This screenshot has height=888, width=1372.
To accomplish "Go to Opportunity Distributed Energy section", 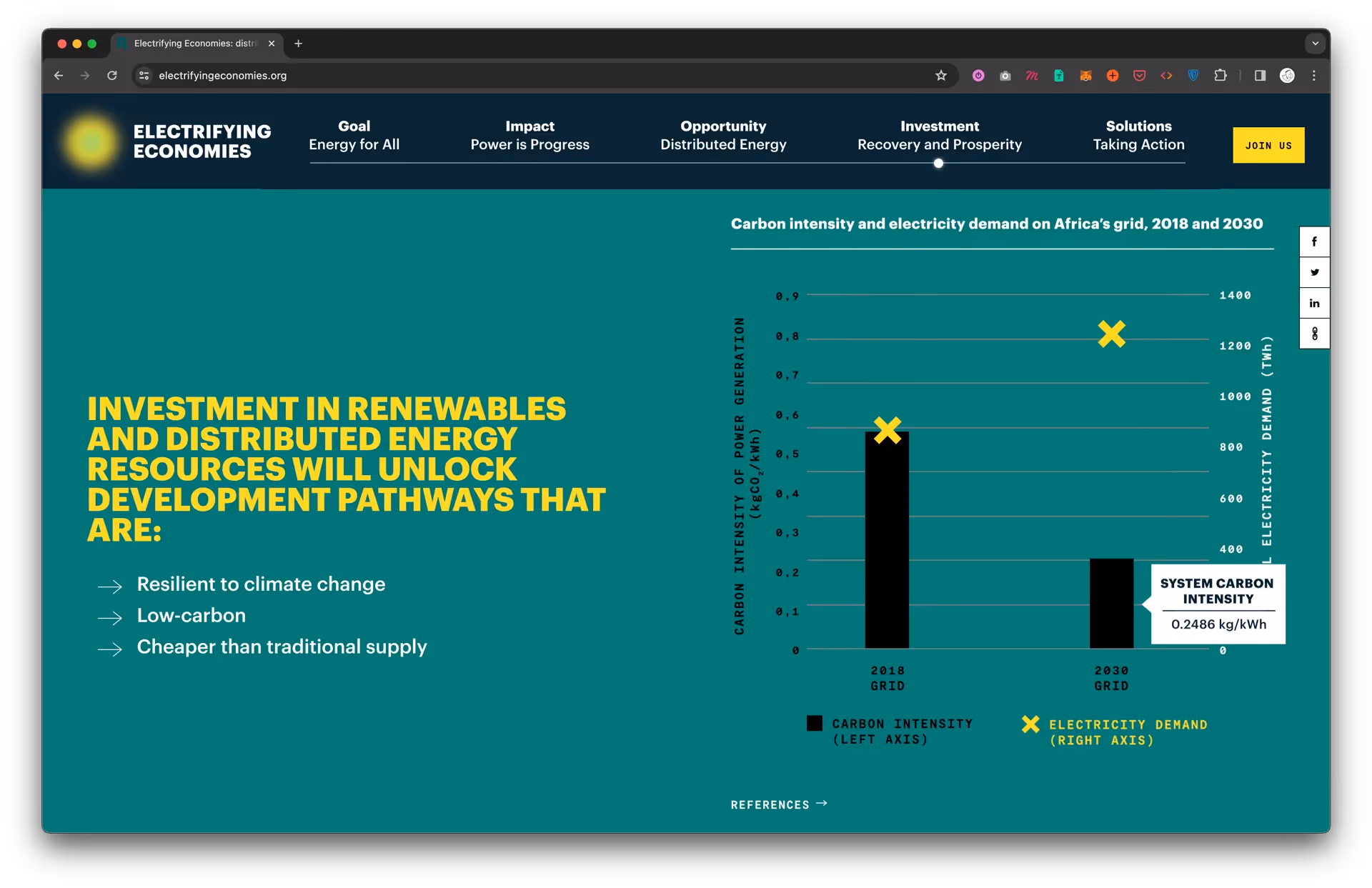I will click(722, 135).
